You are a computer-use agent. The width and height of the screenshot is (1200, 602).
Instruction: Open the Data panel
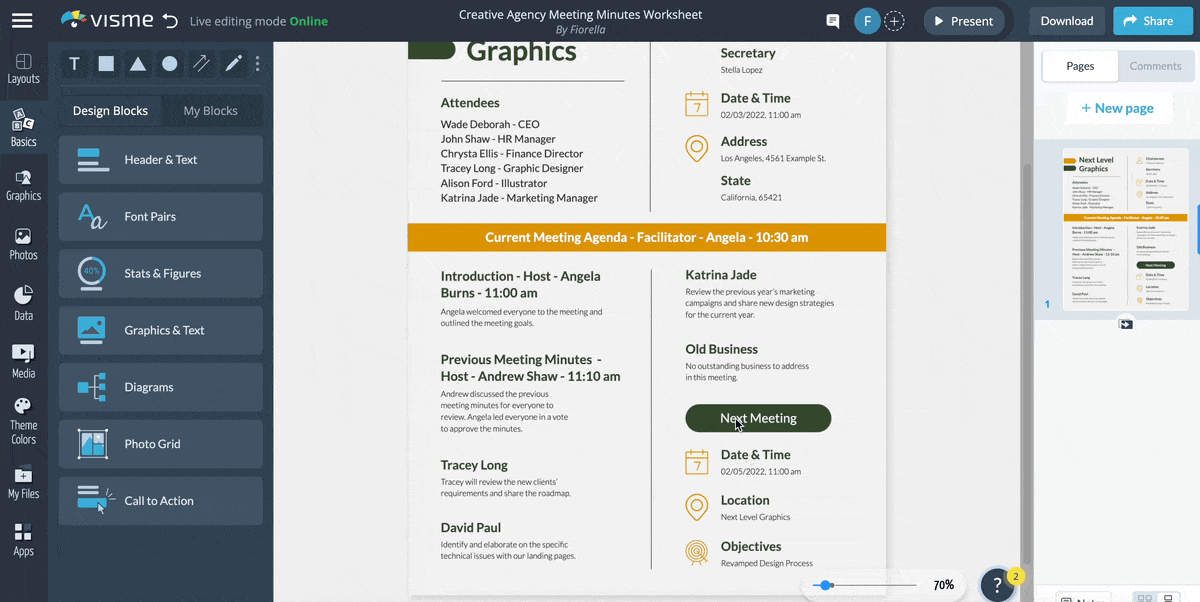23,301
